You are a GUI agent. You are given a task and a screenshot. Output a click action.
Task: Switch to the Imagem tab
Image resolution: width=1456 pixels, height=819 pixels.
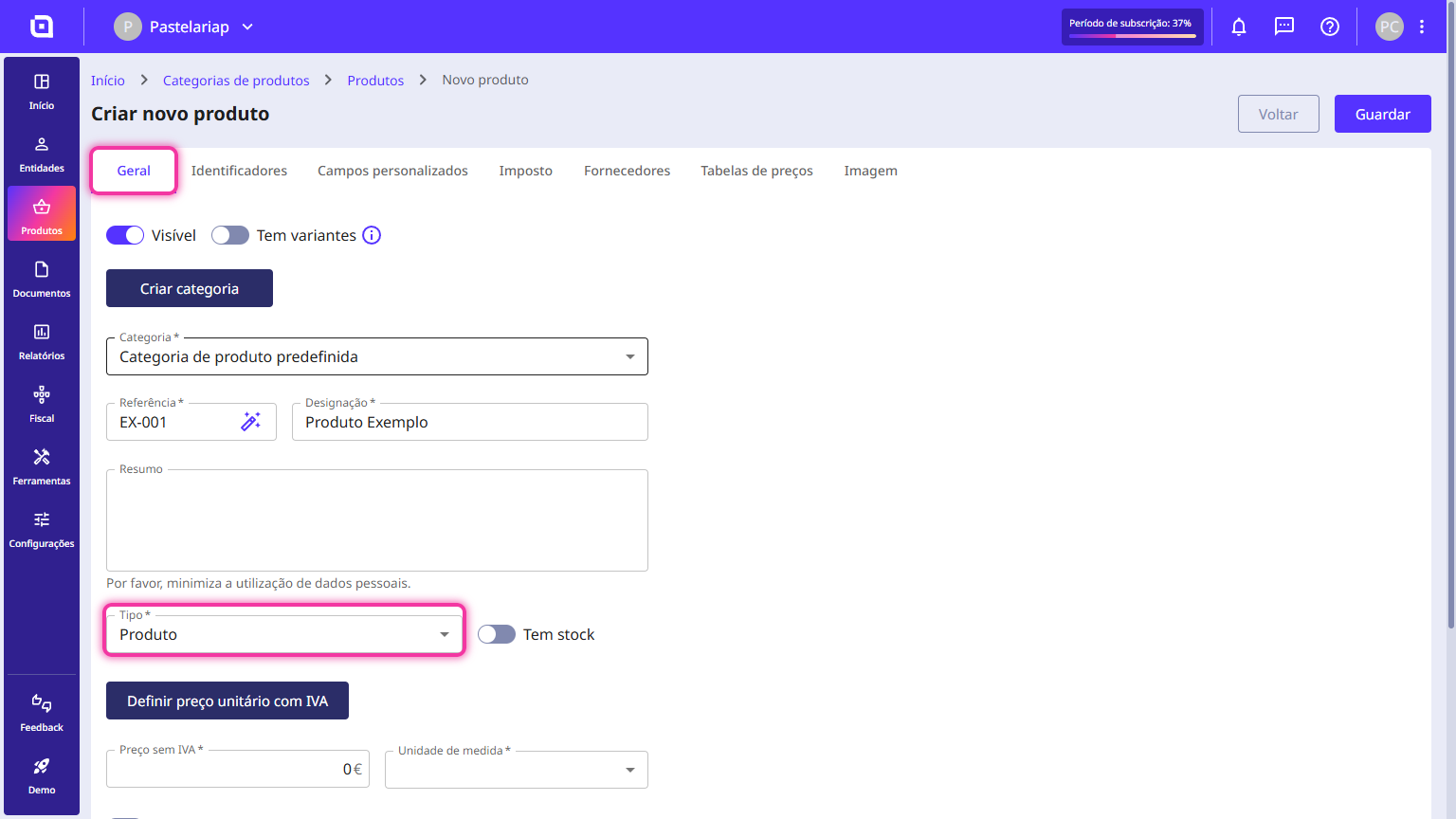[870, 171]
